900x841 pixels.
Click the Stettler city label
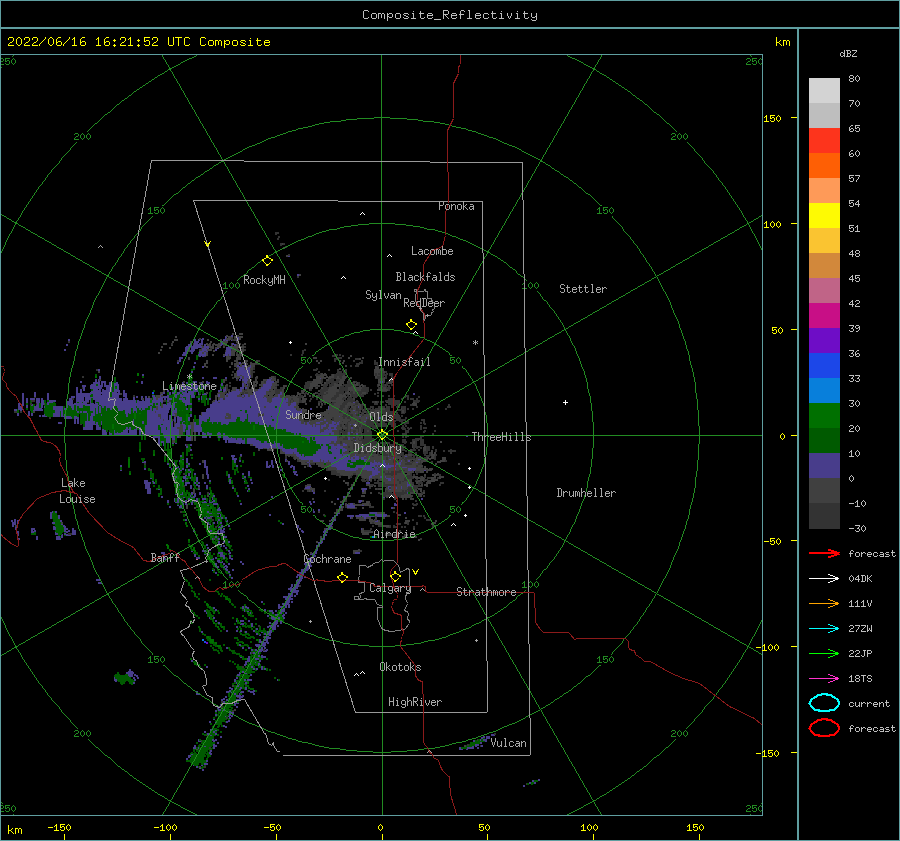583,289
